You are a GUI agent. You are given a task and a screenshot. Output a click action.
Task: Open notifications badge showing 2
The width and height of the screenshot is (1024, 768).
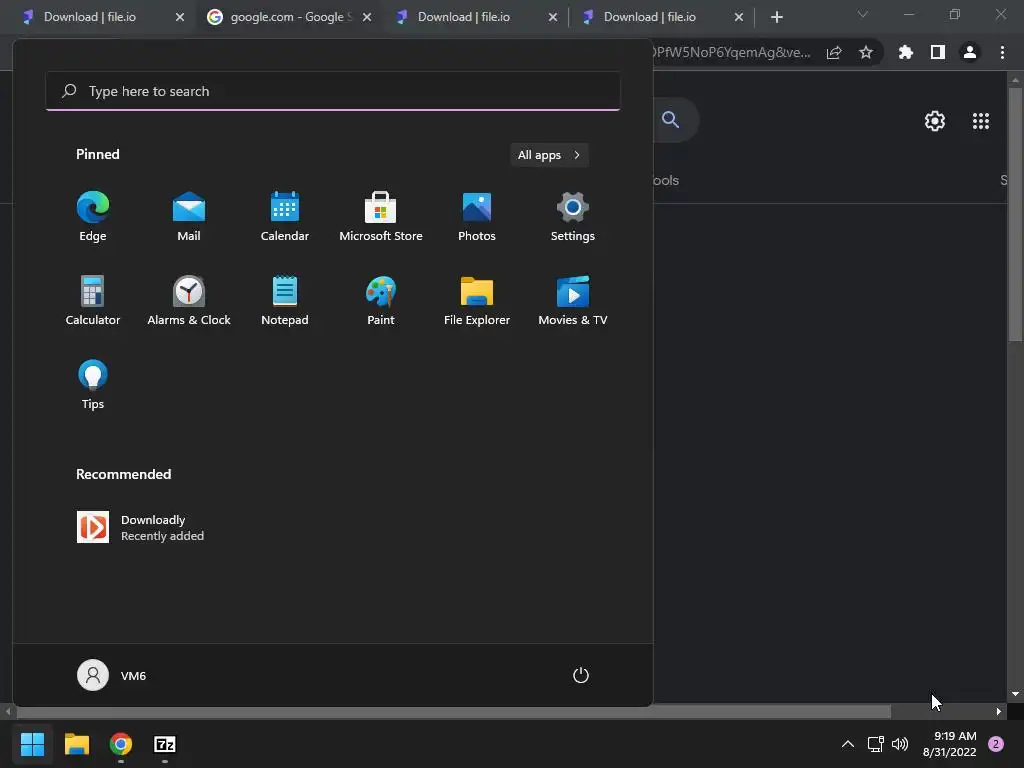click(x=996, y=744)
